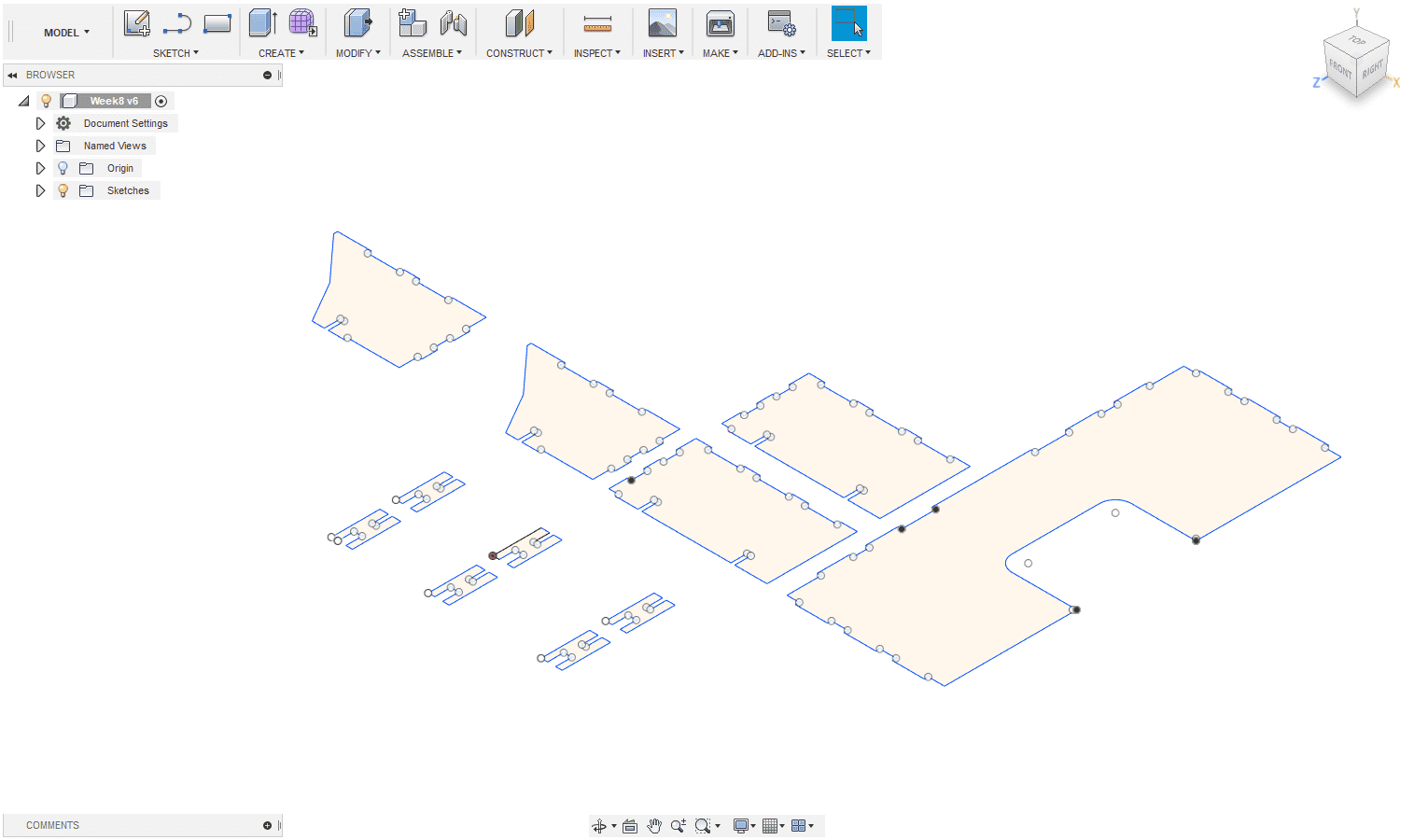This screenshot has width=1414, height=840.
Task: Click the FRONT face of the ViewCube
Action: (1340, 70)
